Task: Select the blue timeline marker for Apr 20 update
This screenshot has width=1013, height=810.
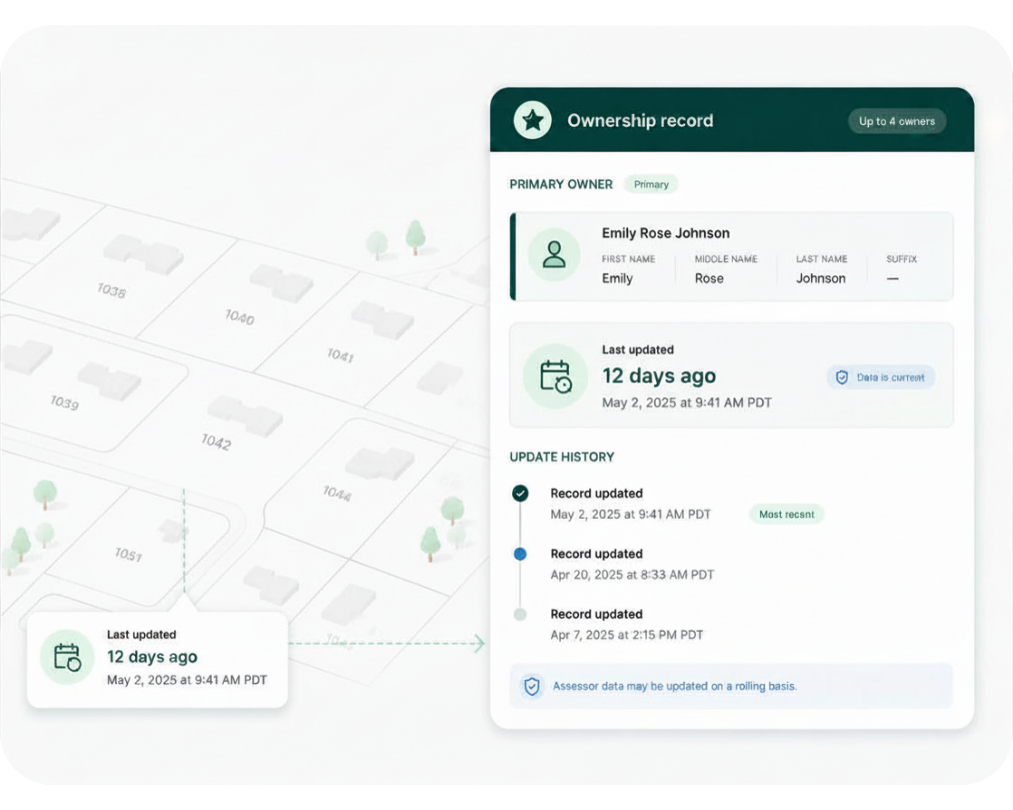Action: click(x=520, y=554)
